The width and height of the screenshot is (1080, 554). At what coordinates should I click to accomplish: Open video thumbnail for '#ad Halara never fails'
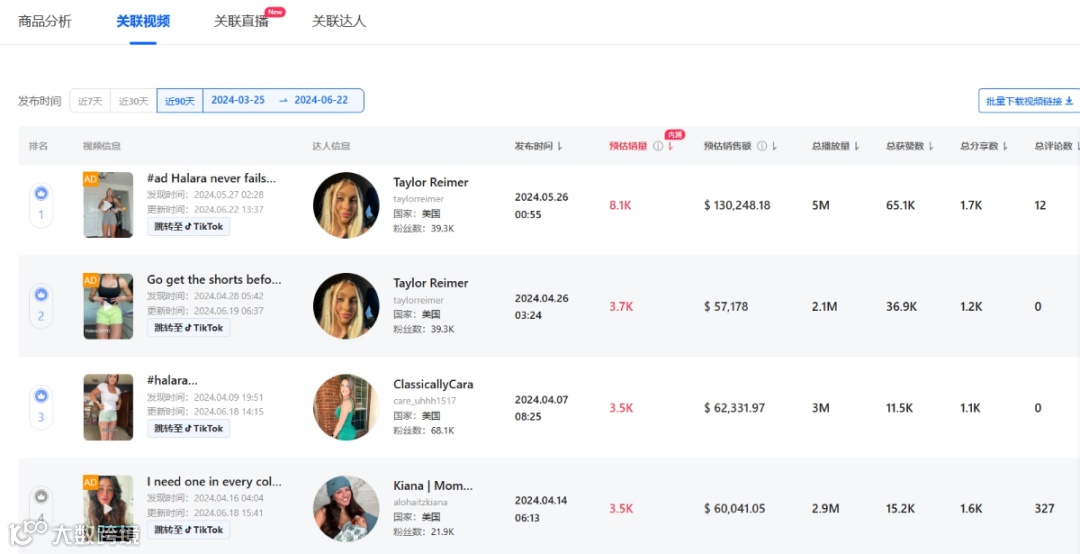108,205
